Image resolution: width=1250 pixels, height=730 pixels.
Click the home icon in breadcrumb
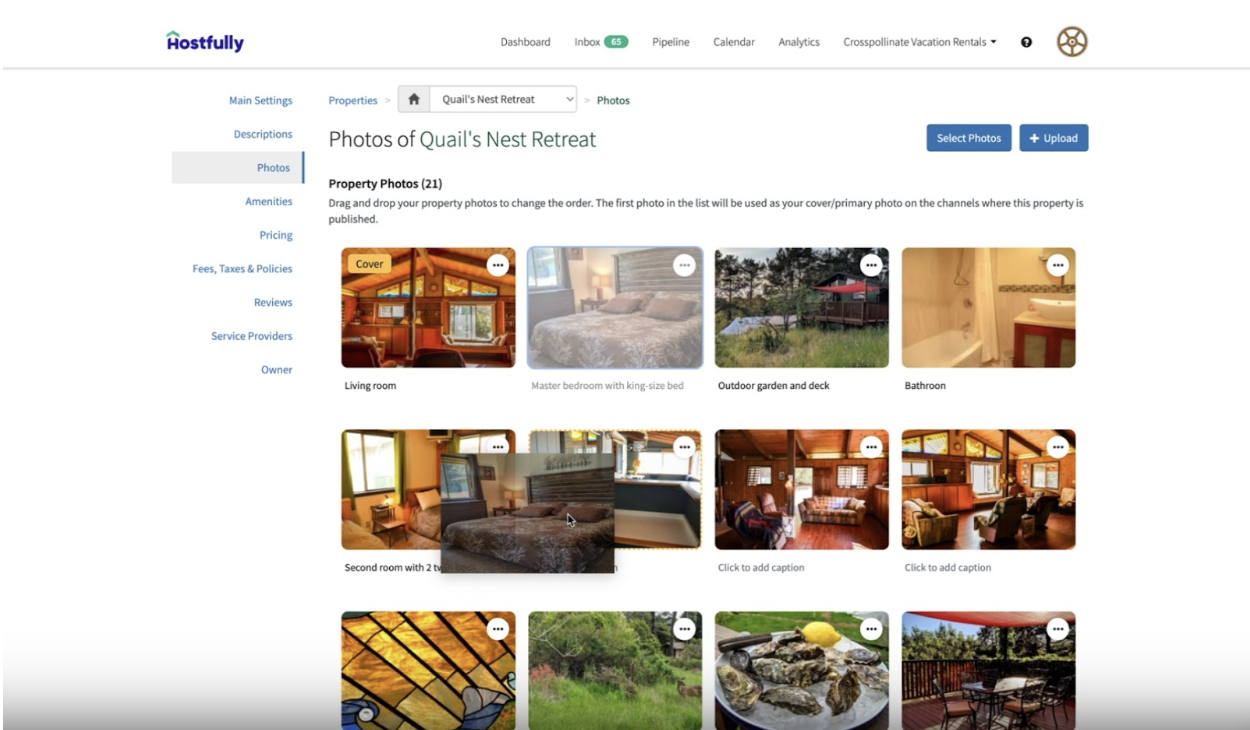coord(414,100)
